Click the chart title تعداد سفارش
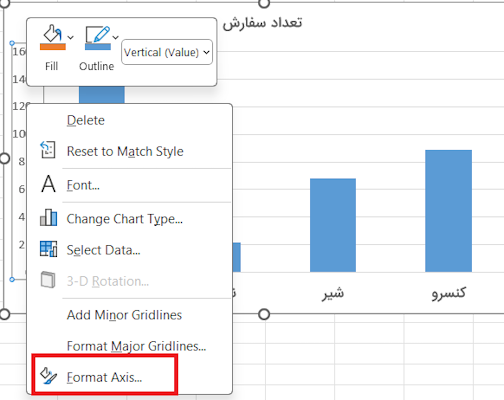This screenshot has width=504, height=400. [262, 23]
